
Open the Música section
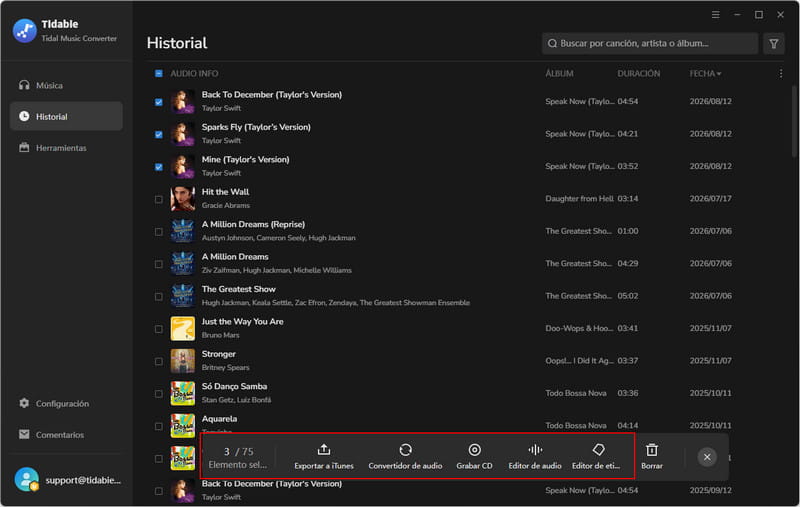point(66,85)
